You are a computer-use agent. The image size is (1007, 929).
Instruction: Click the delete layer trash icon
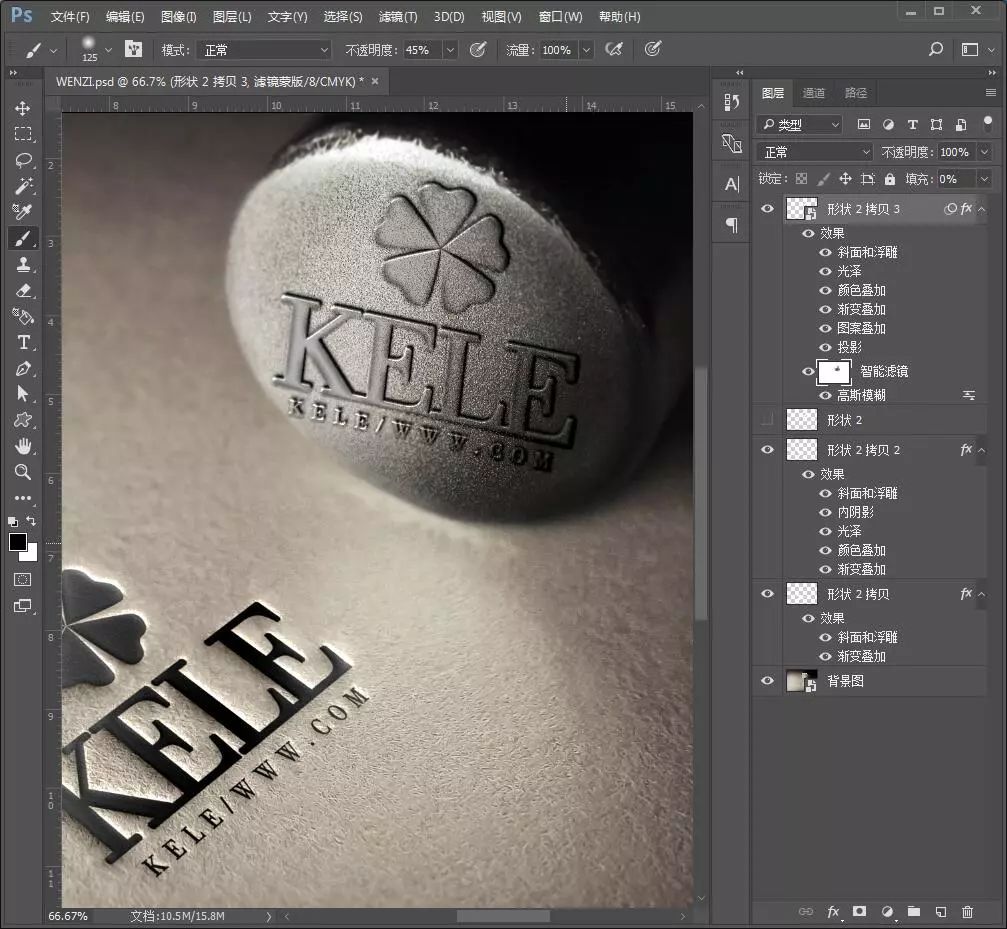pos(967,911)
